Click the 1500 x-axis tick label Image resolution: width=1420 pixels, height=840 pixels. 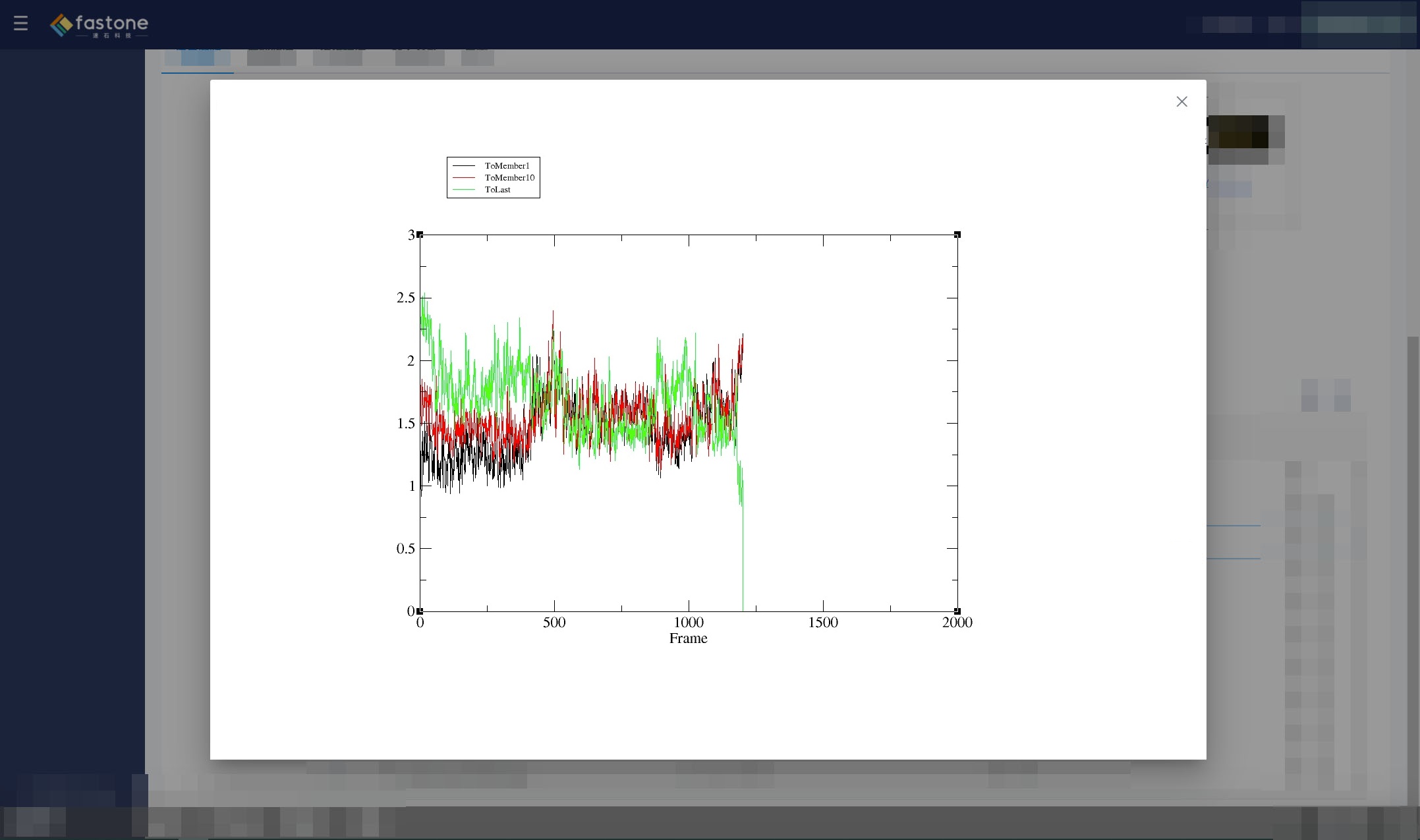(x=823, y=623)
